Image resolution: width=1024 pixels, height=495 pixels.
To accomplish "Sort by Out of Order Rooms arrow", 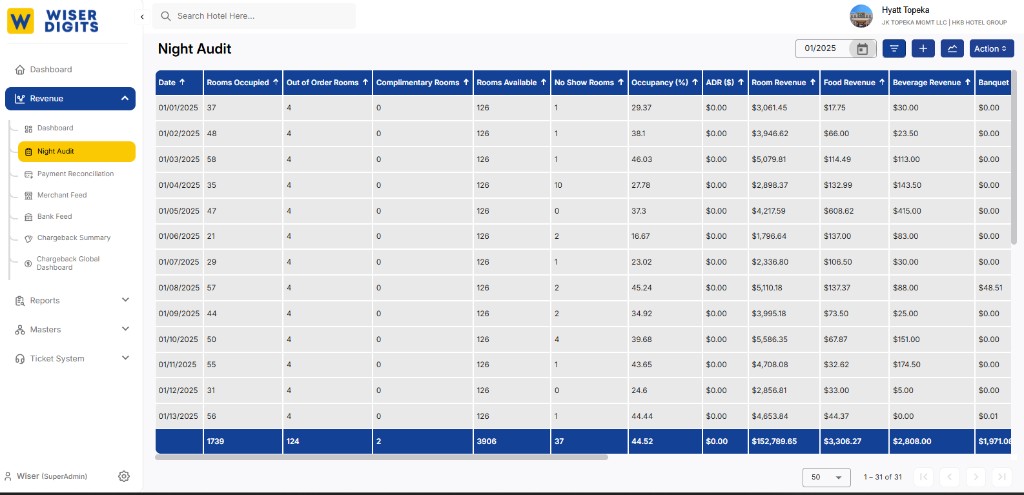I will (x=365, y=82).
